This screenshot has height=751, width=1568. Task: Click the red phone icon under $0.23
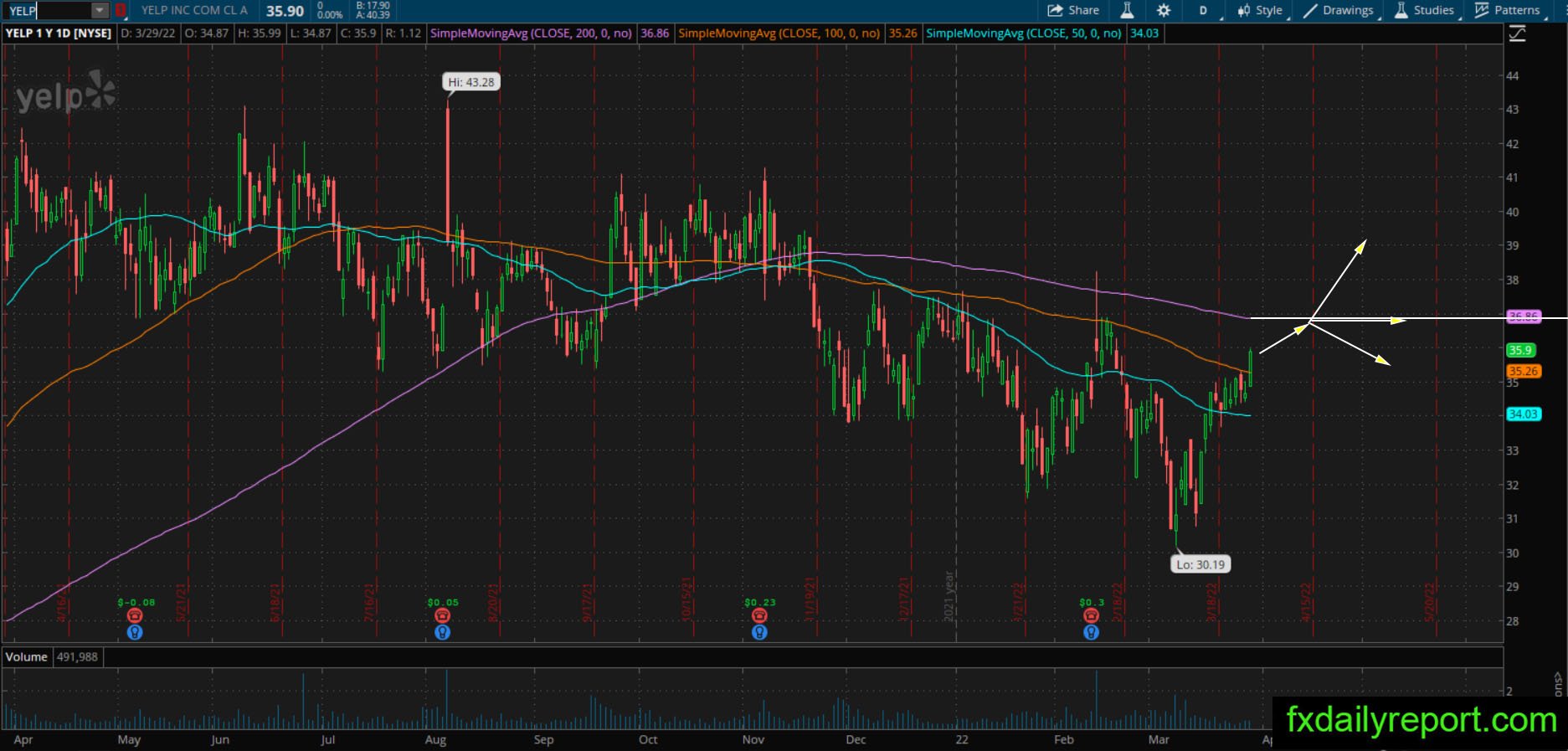coord(759,616)
